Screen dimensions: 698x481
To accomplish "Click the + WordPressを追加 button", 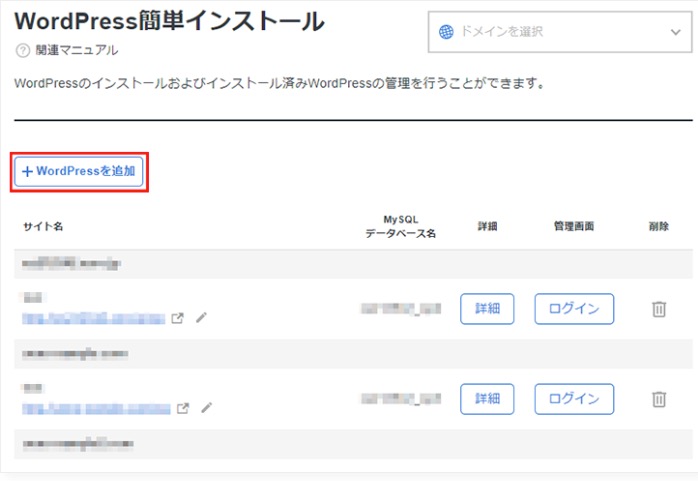I will point(80,172).
